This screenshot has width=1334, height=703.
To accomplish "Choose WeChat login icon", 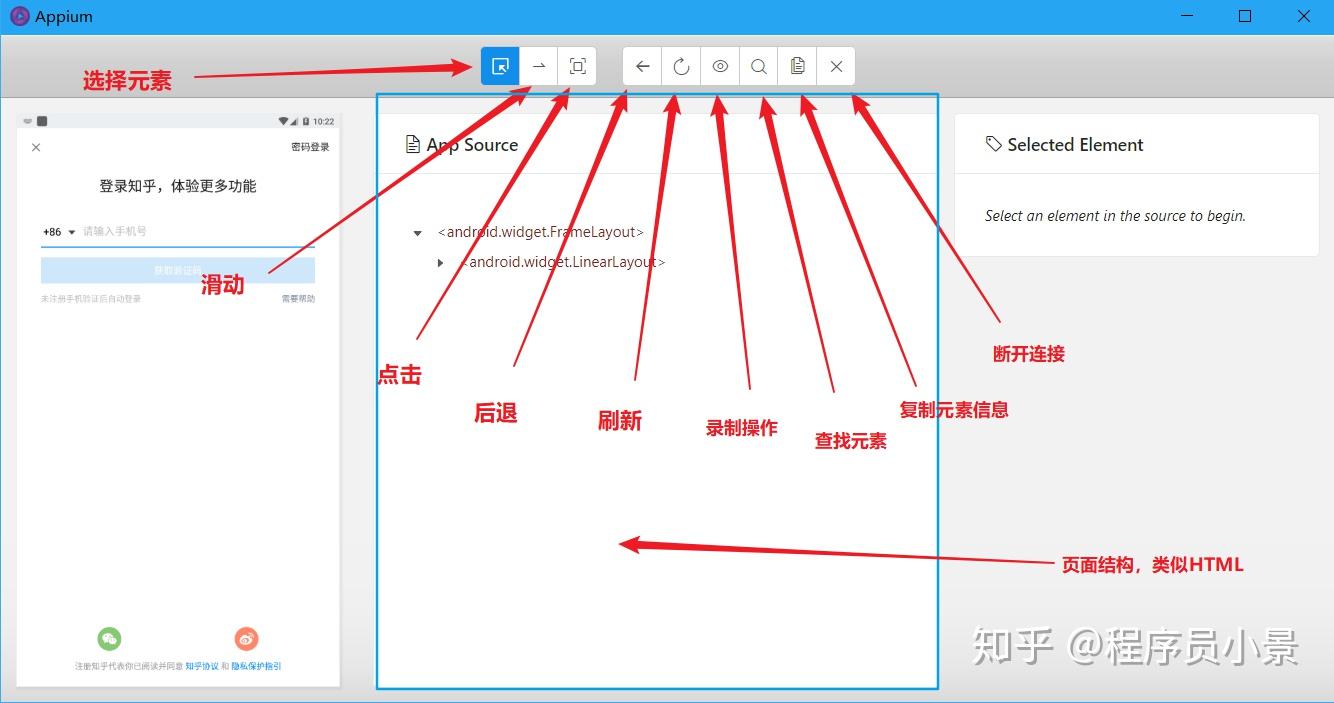I will 109,638.
